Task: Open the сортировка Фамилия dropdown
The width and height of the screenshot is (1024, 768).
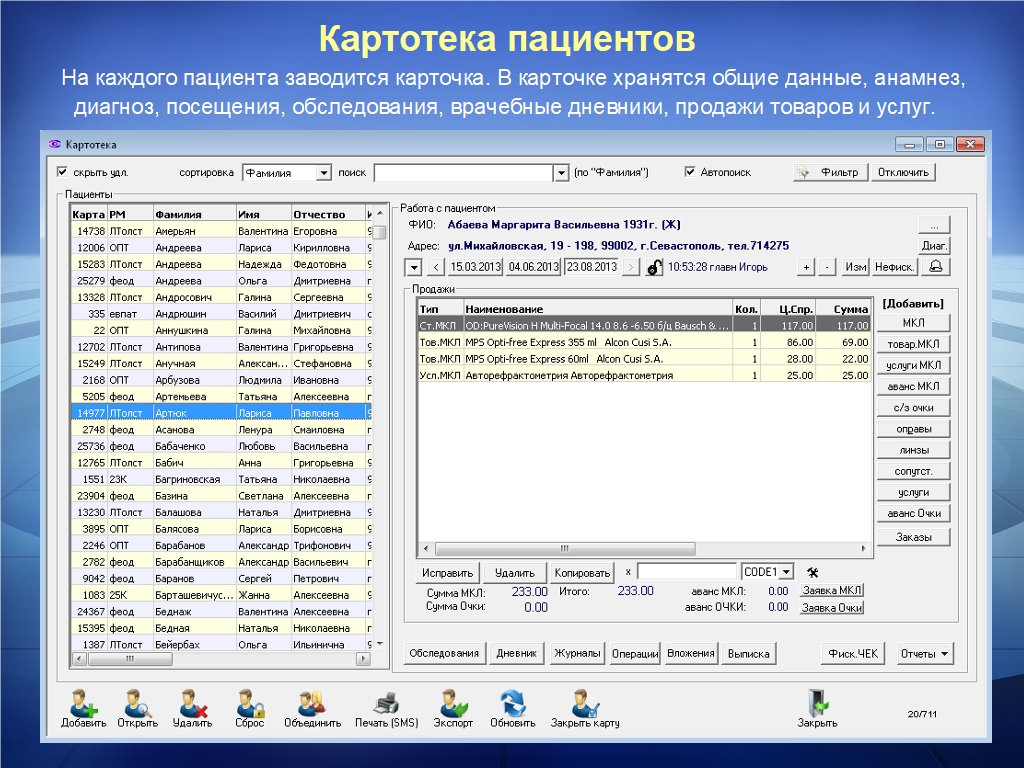Action: 323,173
